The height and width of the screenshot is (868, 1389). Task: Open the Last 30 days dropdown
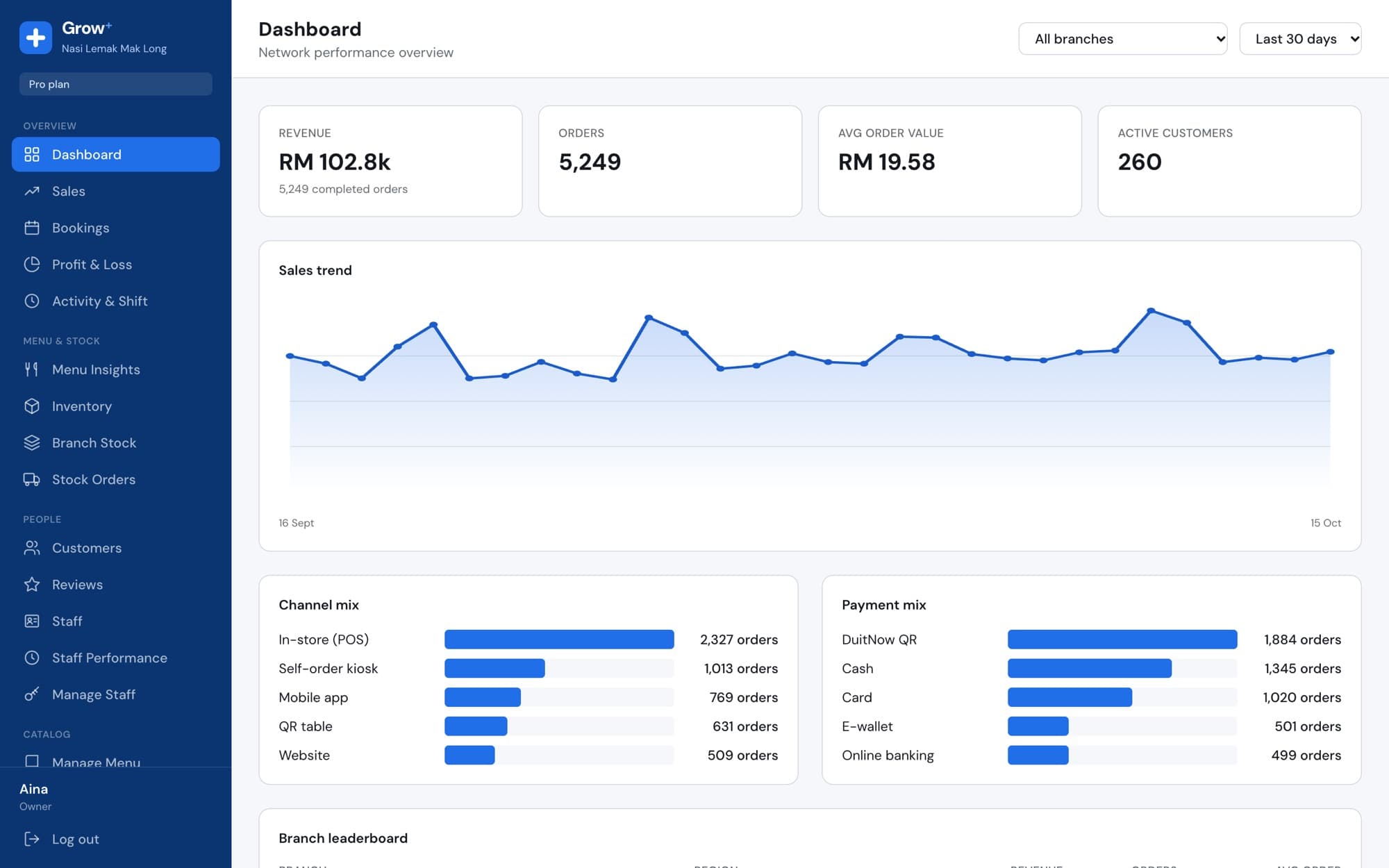point(1300,39)
